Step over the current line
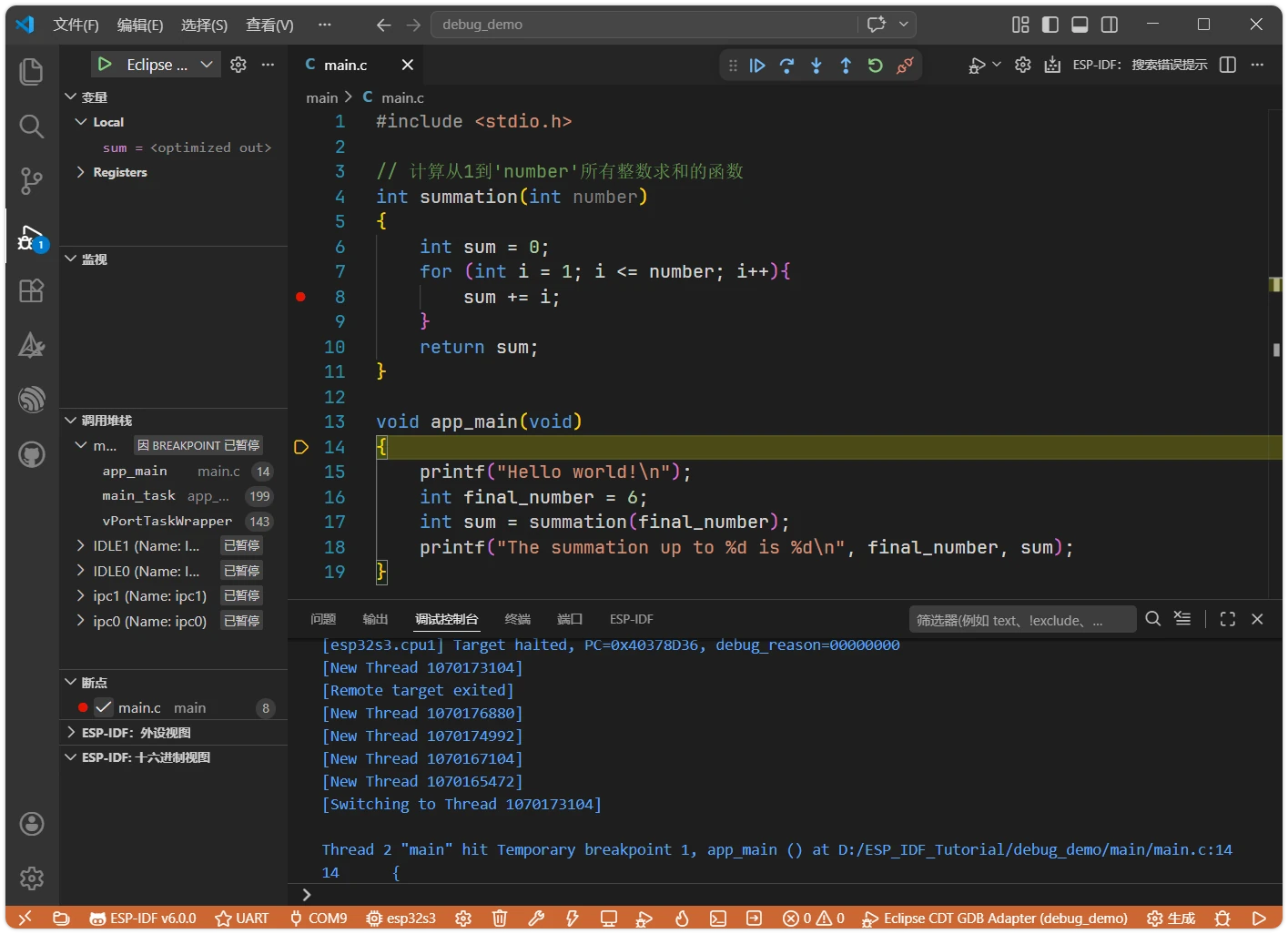Screen dimensions: 1288x934 point(786,65)
